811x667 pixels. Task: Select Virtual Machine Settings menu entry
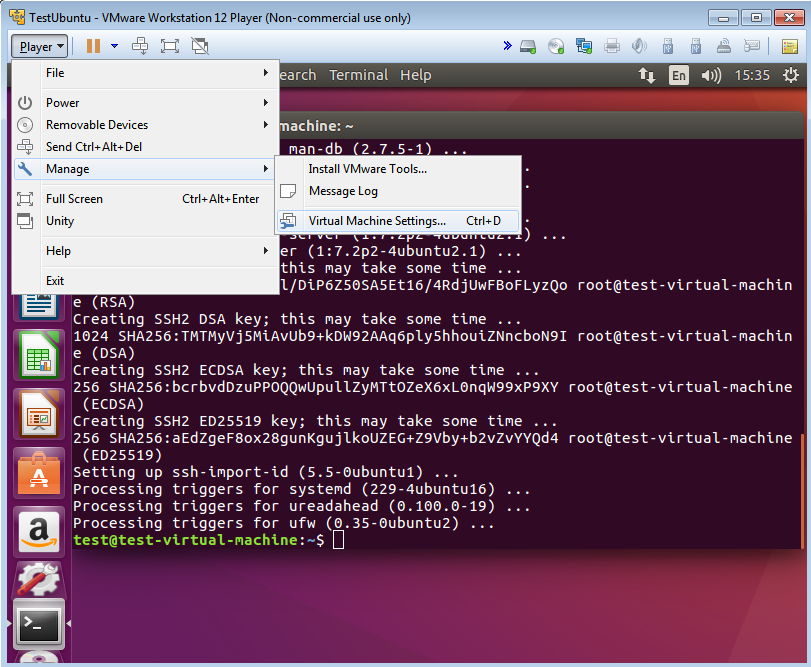point(377,221)
